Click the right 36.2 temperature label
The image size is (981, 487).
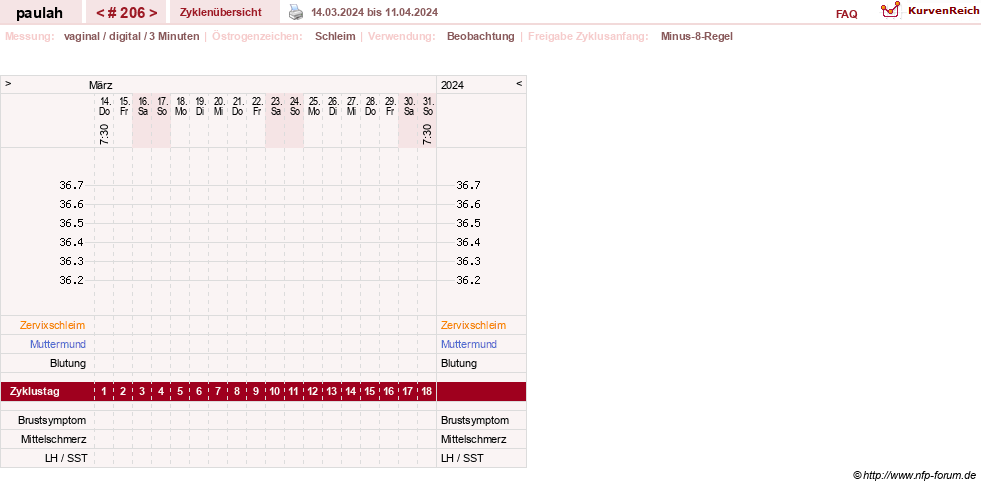[x=469, y=280]
